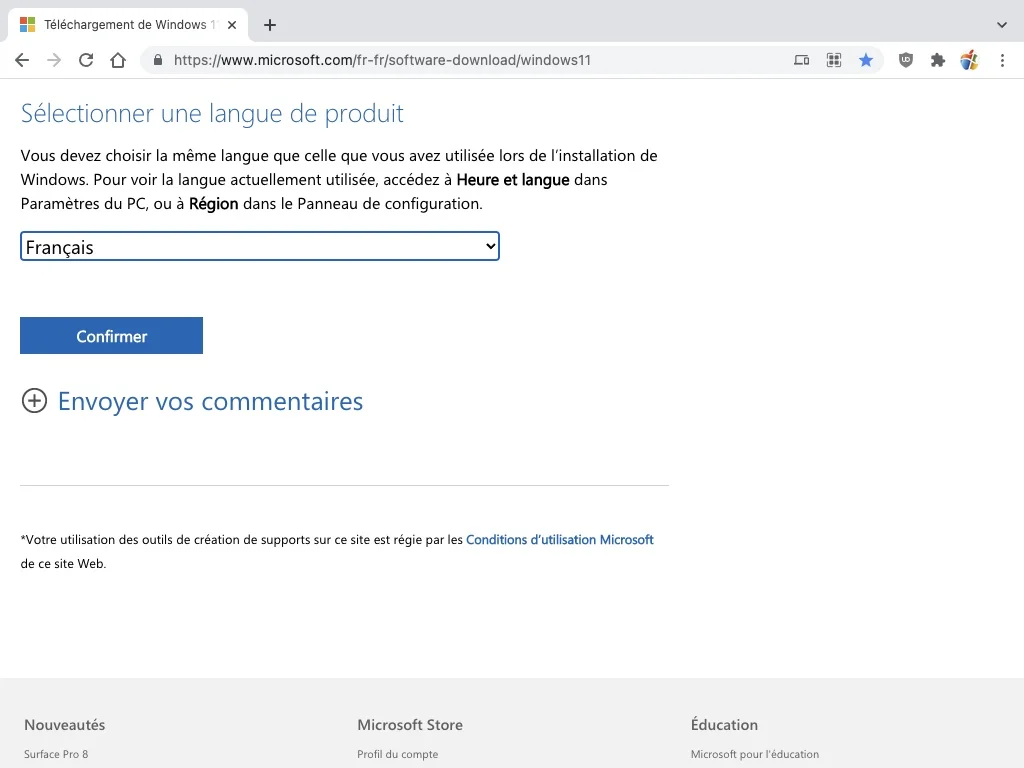The height and width of the screenshot is (768, 1024).
Task: Click the browser forward arrow
Action: (x=54, y=60)
